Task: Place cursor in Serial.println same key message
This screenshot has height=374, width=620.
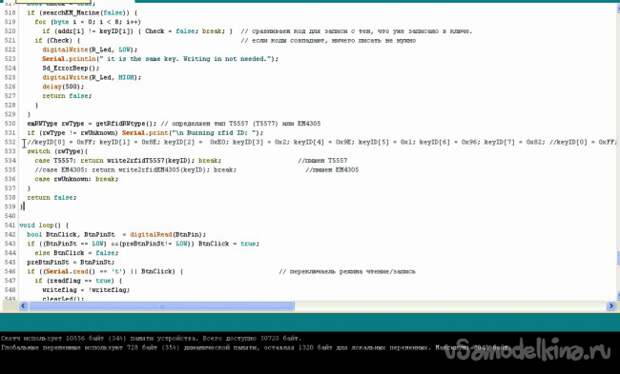Action: (x=160, y=59)
